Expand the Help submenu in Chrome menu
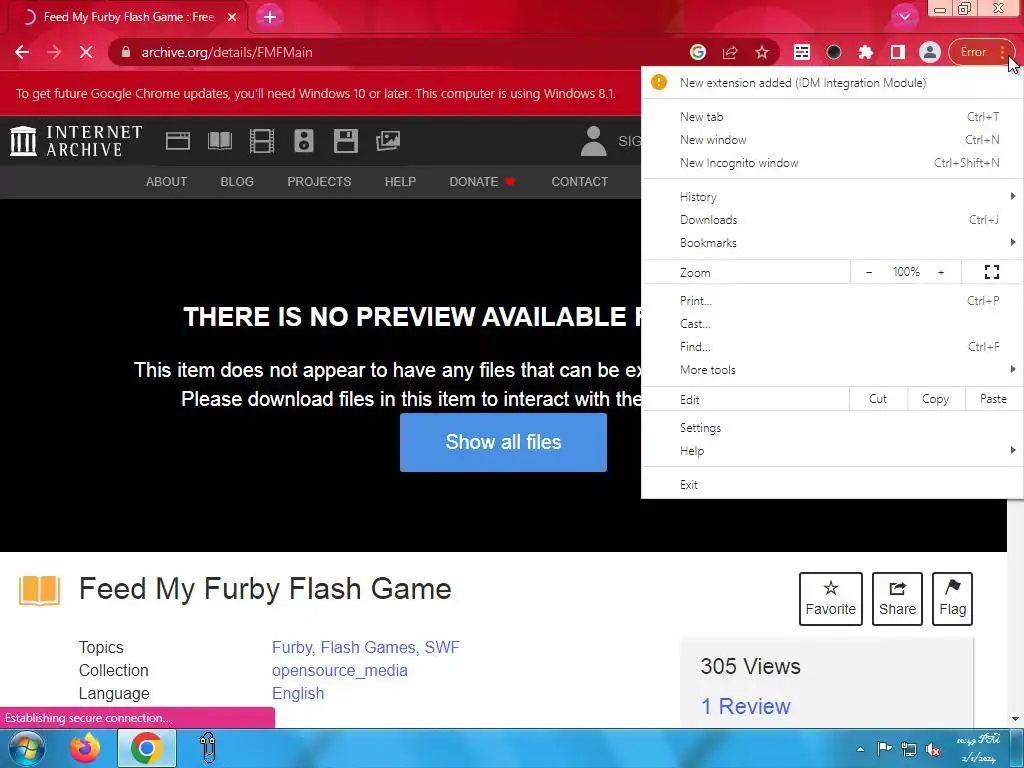 point(832,451)
